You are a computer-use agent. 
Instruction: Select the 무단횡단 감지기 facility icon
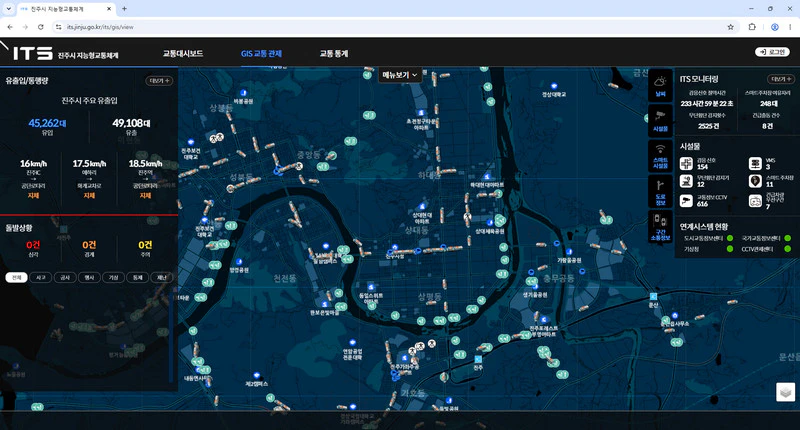(686, 181)
